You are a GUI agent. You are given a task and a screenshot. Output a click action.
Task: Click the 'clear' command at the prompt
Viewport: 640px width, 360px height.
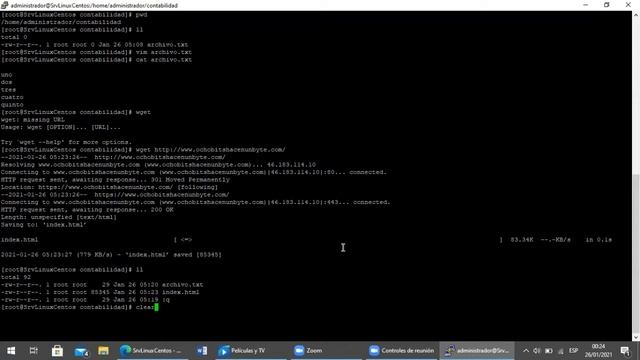pyautogui.click(x=144, y=307)
